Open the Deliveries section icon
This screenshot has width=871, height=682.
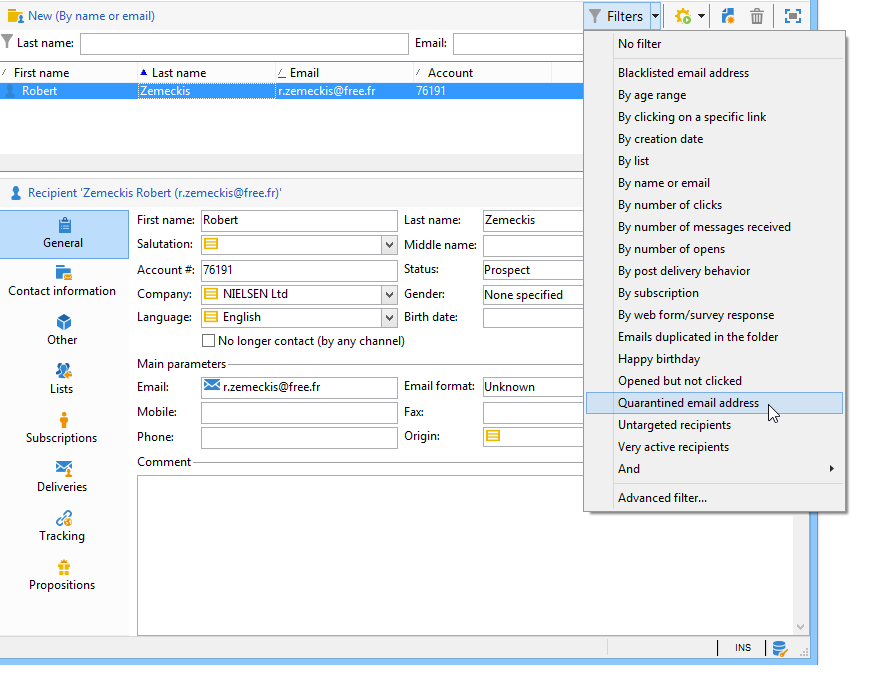pyautogui.click(x=63, y=468)
